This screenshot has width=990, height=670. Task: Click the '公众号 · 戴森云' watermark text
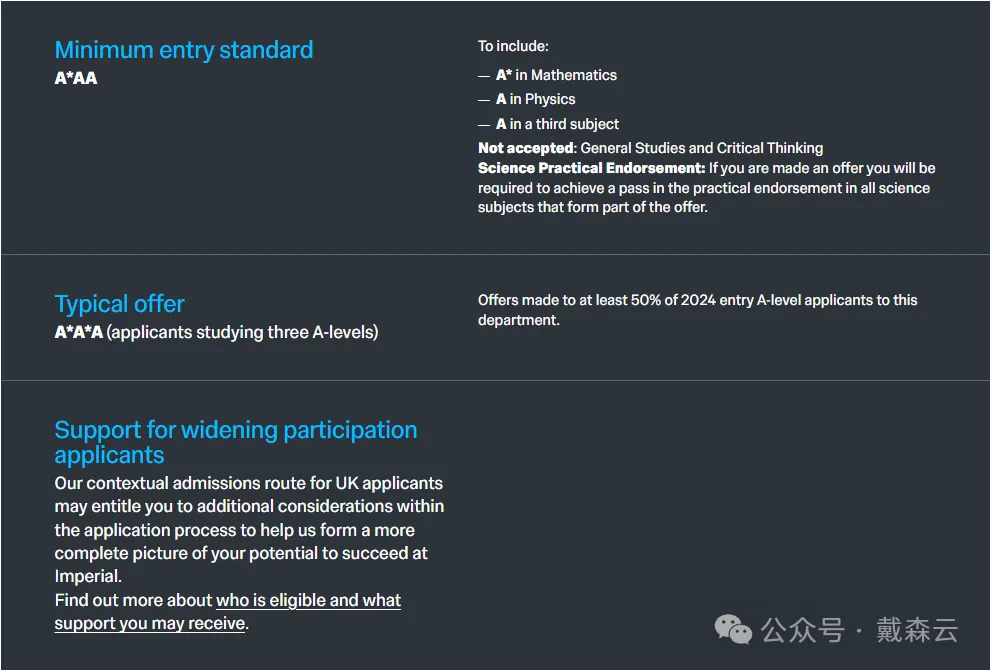859,630
